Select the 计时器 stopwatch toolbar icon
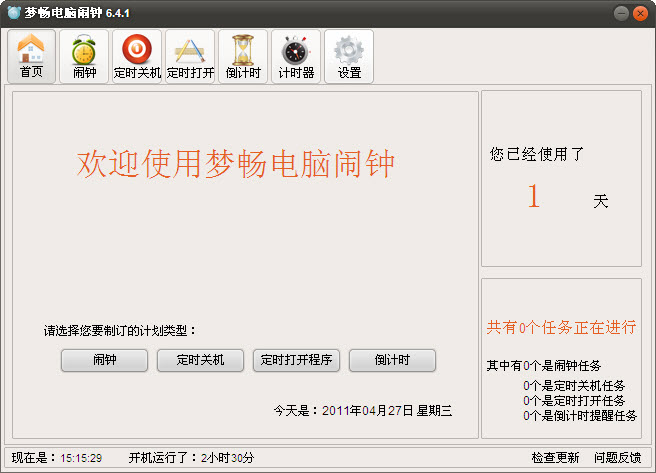The width and height of the screenshot is (656, 473). [296, 56]
